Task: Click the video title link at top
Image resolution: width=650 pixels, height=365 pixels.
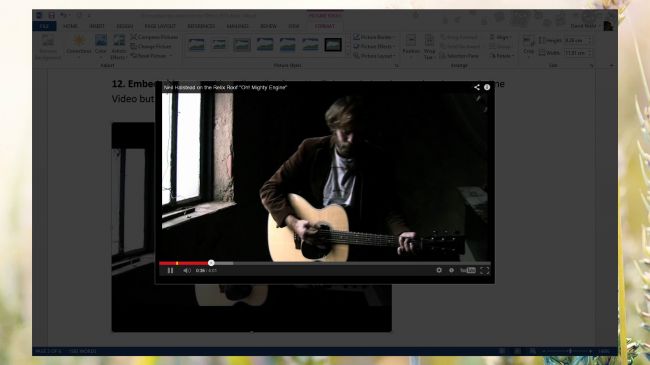Action: coord(225,88)
